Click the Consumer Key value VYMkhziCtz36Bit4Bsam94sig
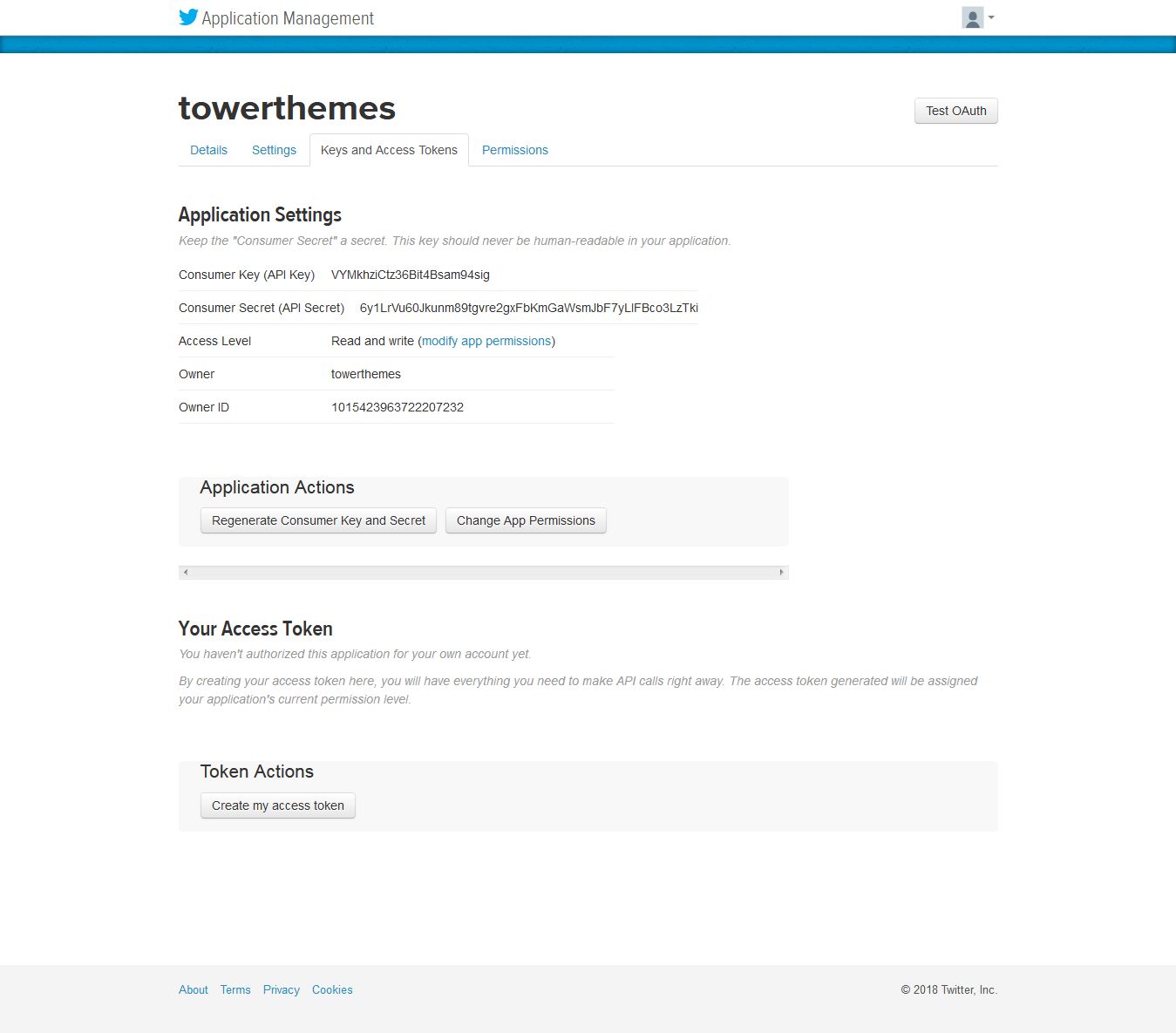Image resolution: width=1176 pixels, height=1033 pixels. coord(411,275)
